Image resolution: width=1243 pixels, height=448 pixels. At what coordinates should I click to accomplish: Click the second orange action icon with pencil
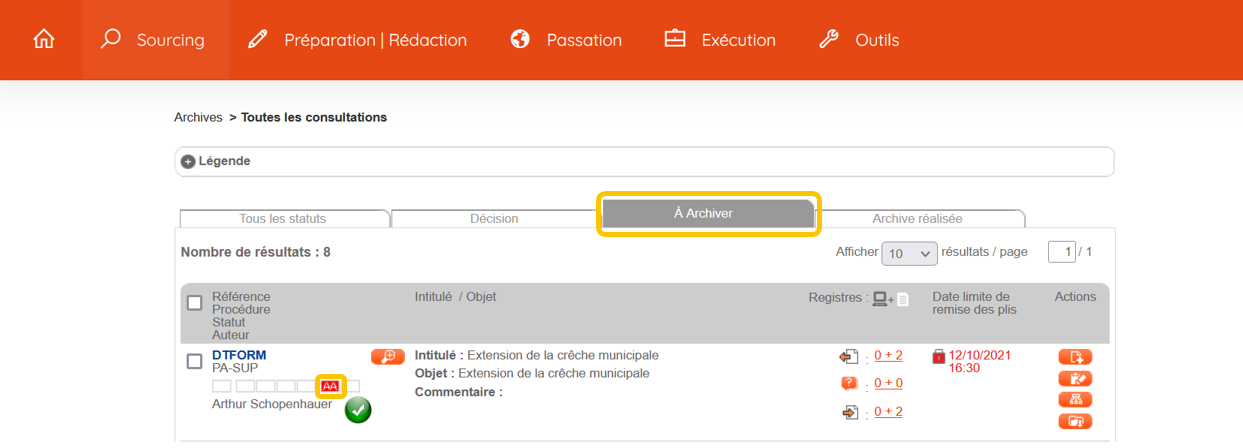coord(1075,378)
